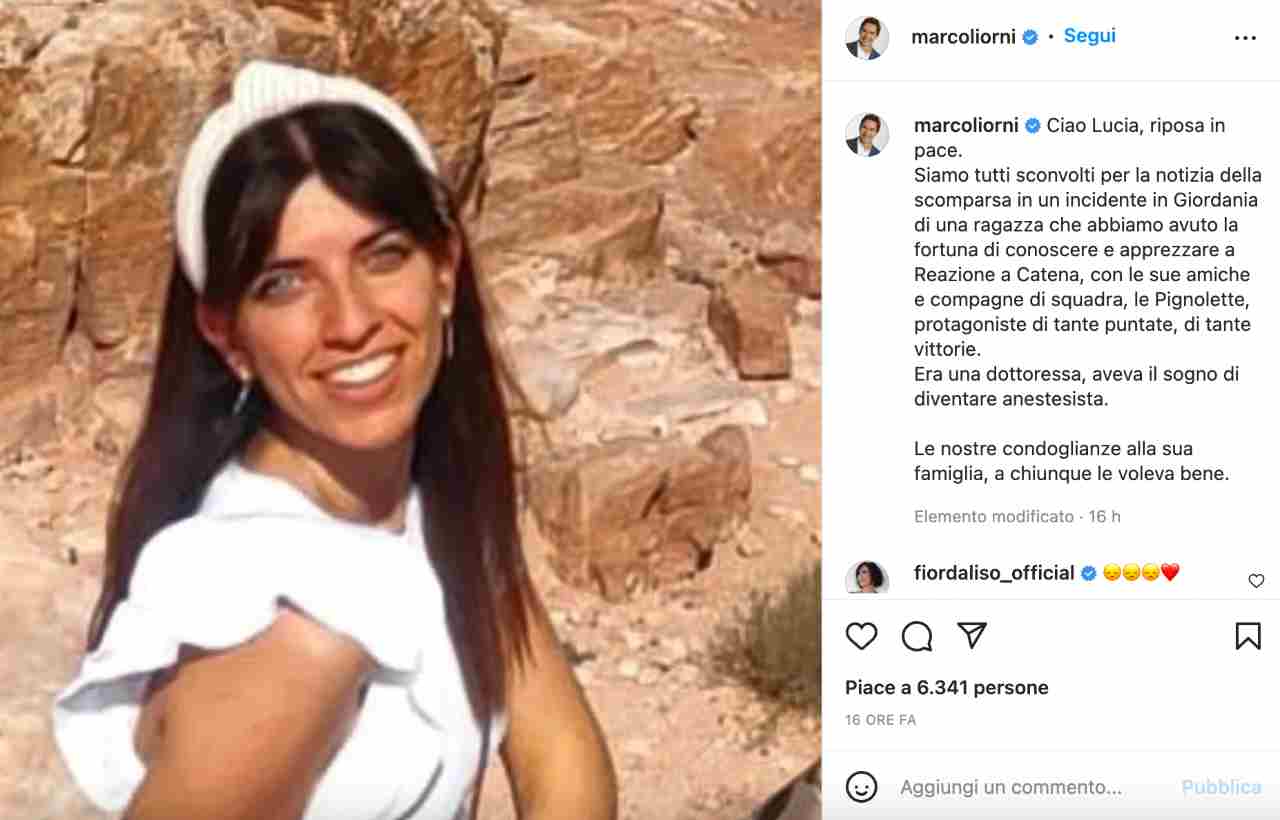Open the emoji picker smiley icon
The width and height of the screenshot is (1280, 820).
861,787
